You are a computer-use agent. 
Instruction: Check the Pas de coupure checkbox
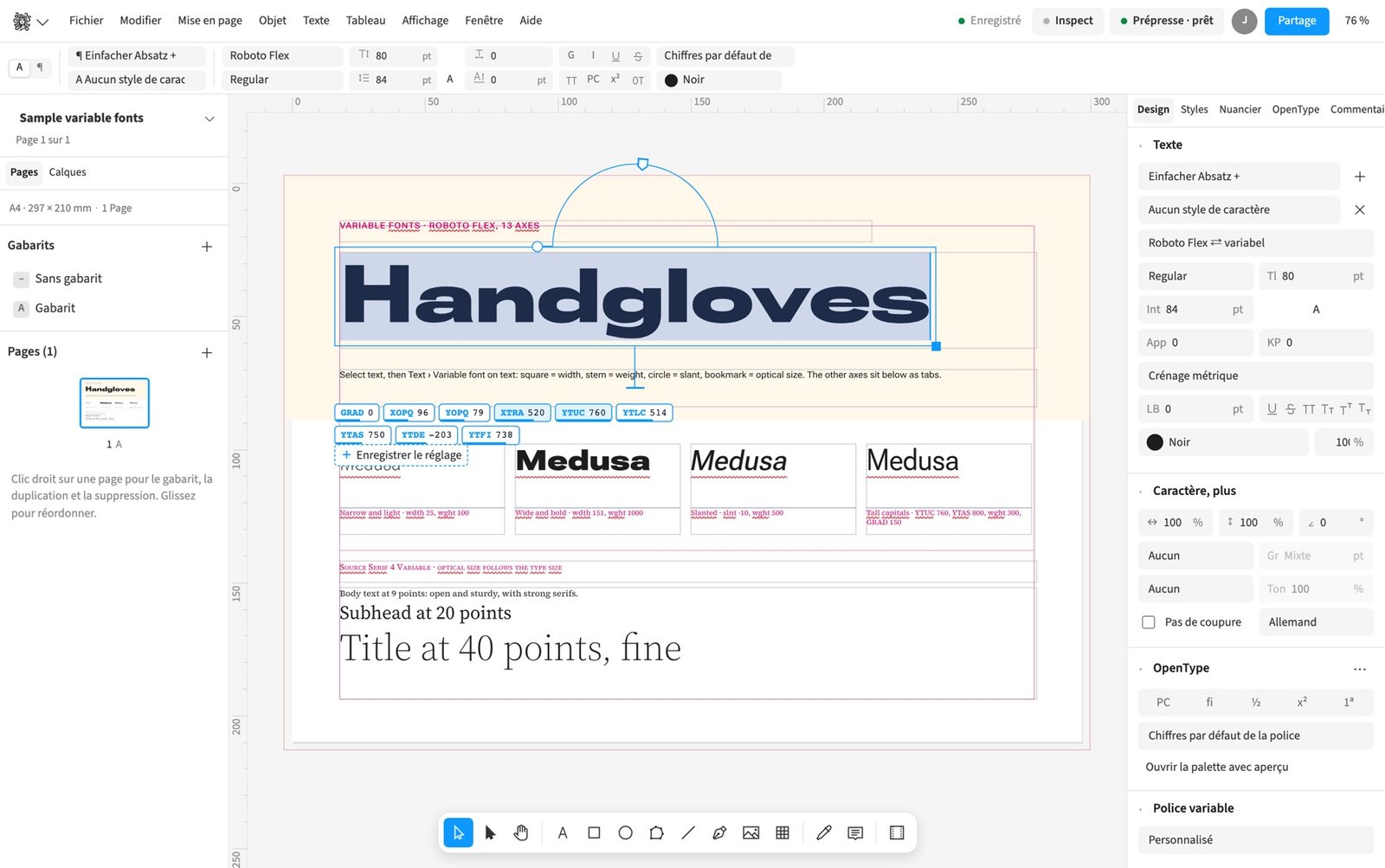click(x=1149, y=622)
